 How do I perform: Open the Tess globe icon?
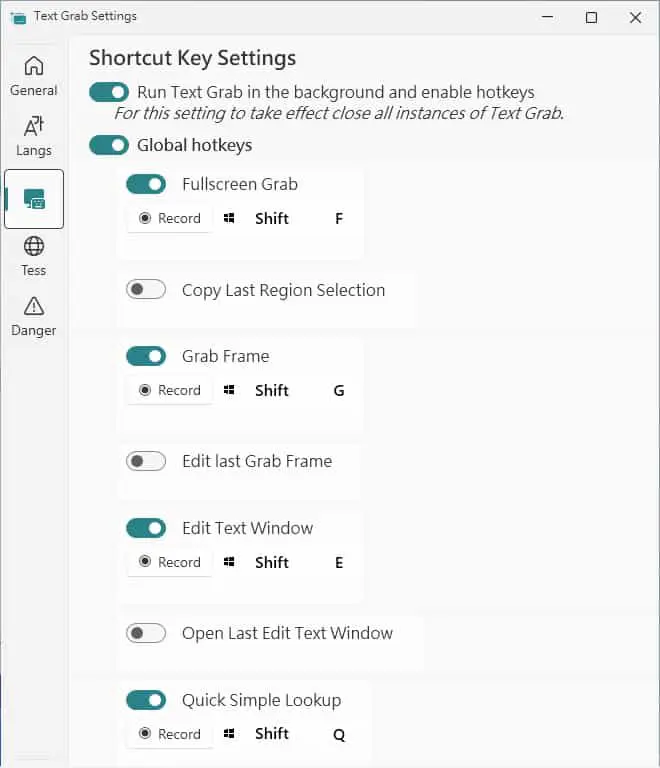(x=34, y=246)
